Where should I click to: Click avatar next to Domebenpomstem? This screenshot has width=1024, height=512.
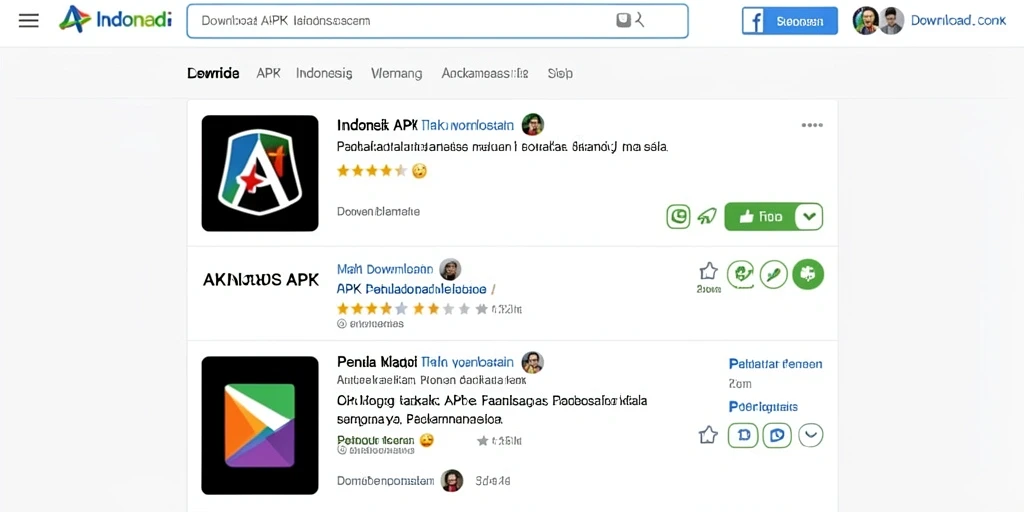pos(452,481)
